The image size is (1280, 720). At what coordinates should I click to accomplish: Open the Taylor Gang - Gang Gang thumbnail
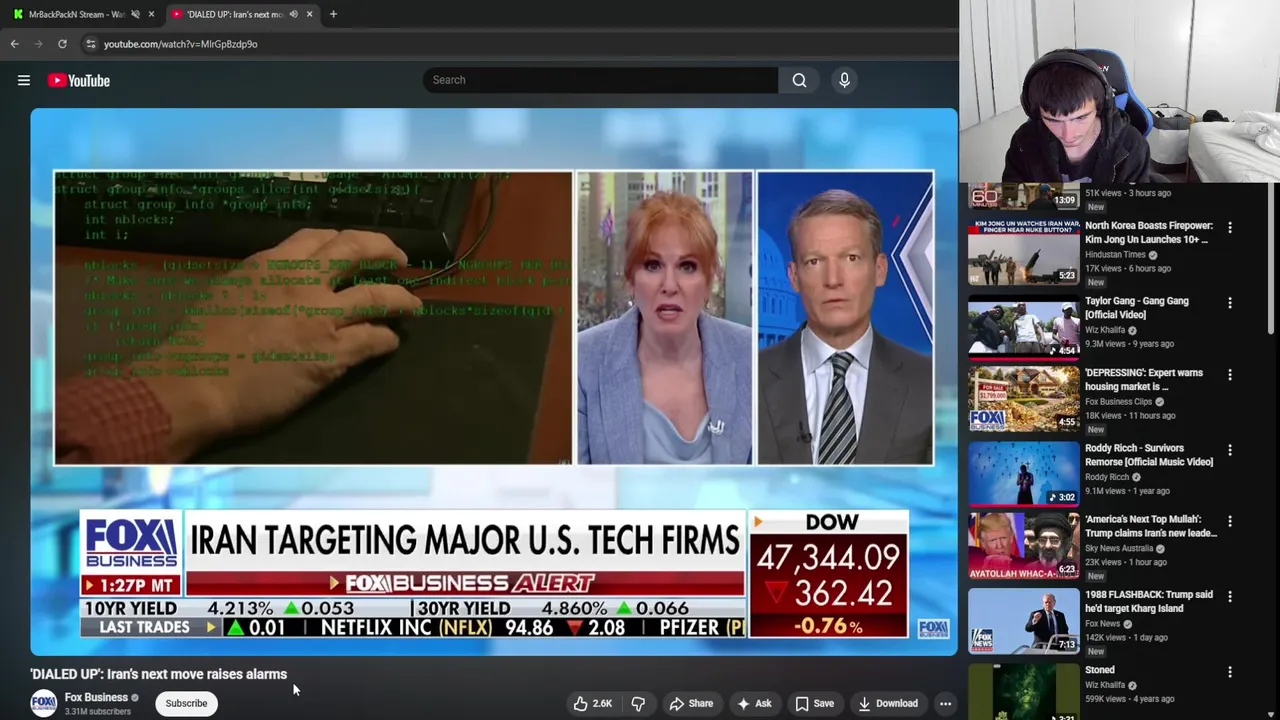[x=1023, y=327]
